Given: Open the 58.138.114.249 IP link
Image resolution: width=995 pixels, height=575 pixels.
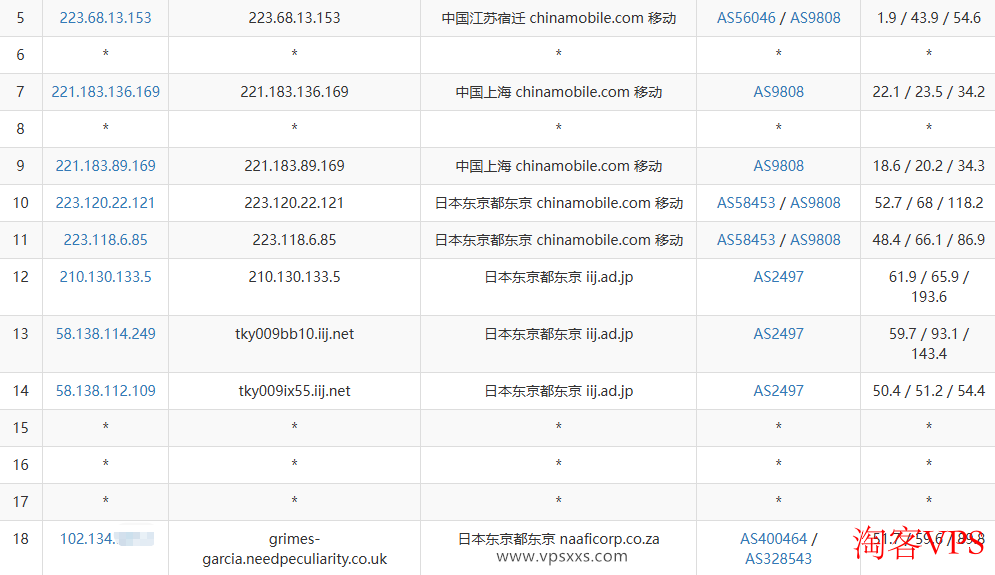Looking at the screenshot, I should click(105, 334).
